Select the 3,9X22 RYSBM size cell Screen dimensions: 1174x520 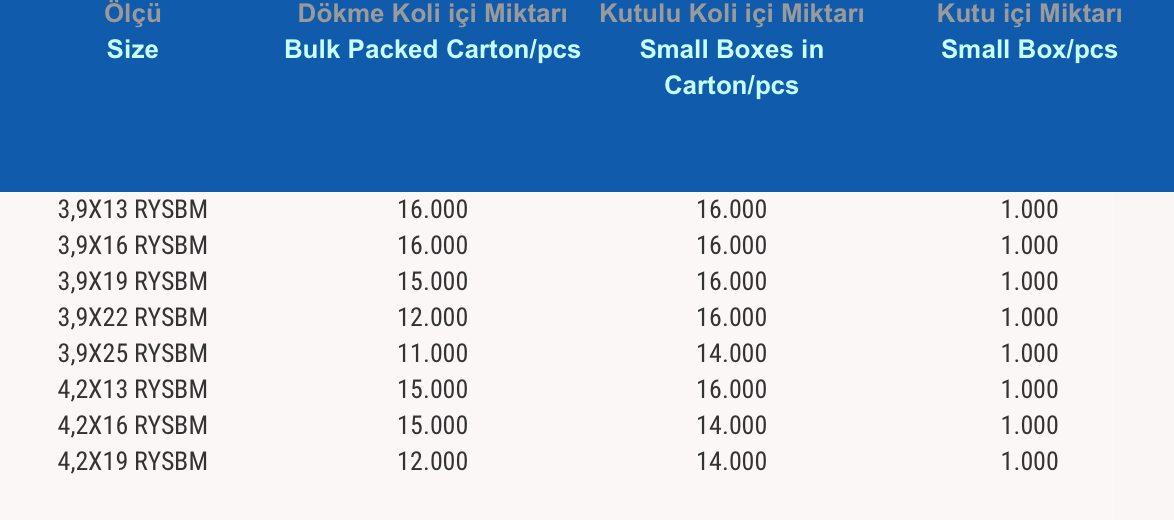(x=132, y=318)
